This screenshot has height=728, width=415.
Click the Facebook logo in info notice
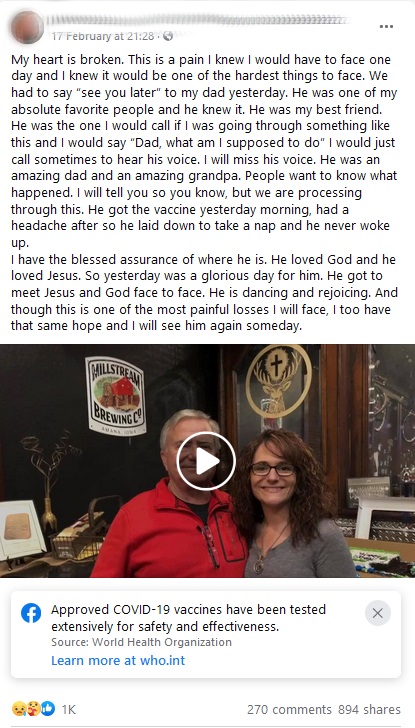coord(31,613)
